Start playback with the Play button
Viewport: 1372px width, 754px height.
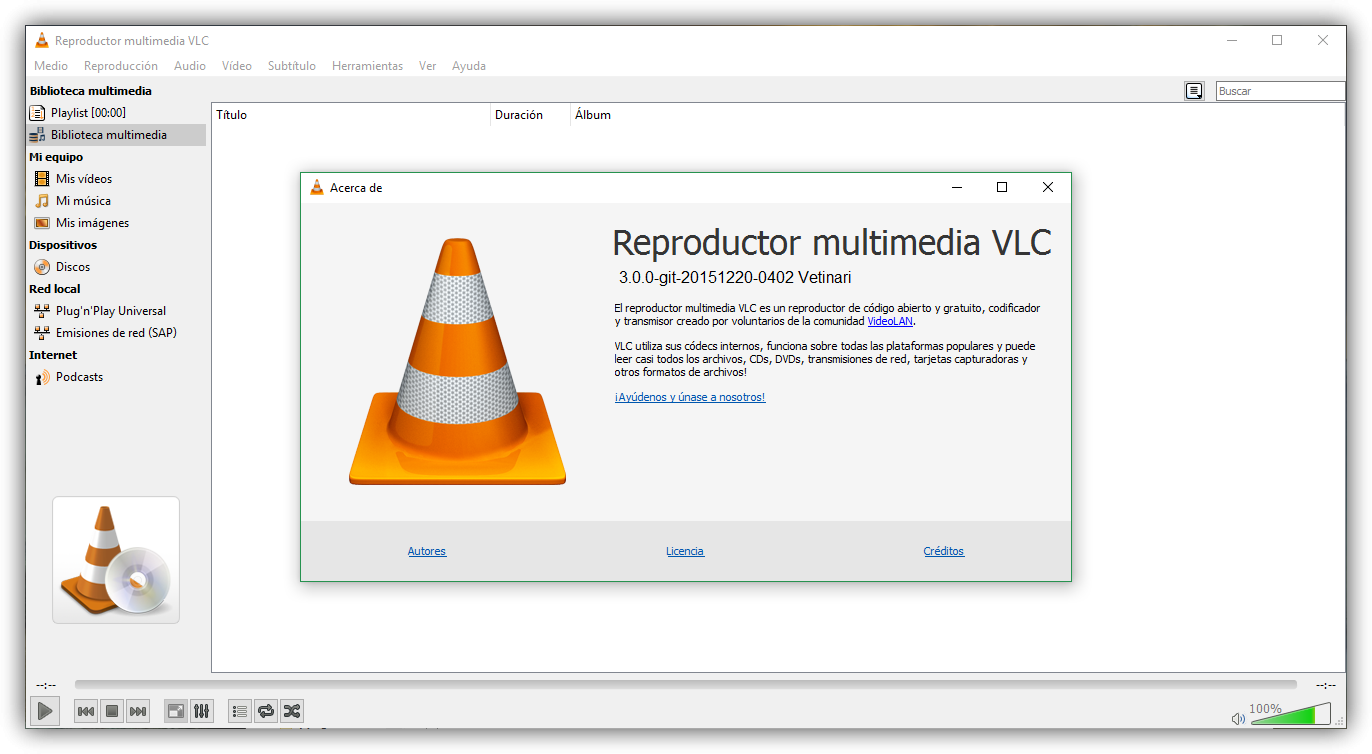(45, 711)
